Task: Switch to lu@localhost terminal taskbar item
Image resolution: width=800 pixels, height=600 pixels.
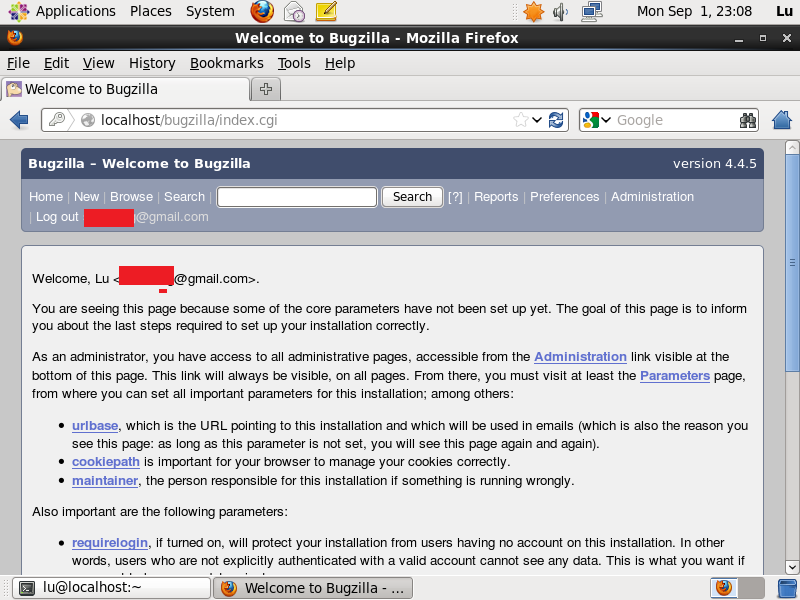Action: pyautogui.click(x=111, y=588)
